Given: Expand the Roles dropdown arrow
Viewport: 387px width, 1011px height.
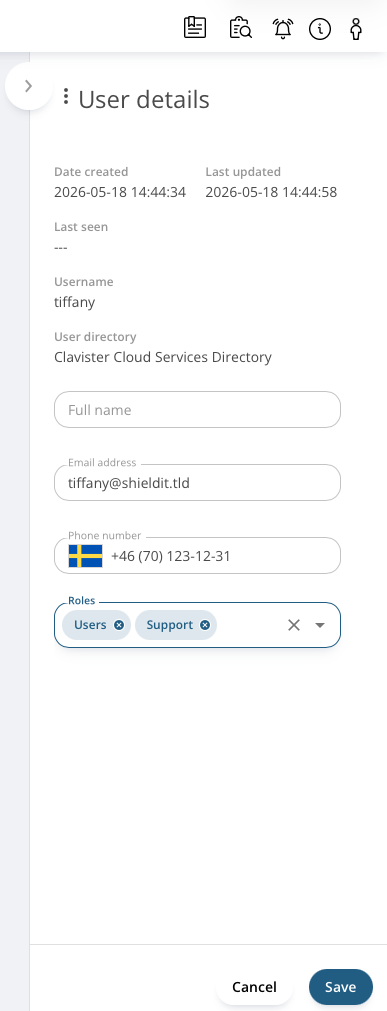Looking at the screenshot, I should tap(319, 625).
